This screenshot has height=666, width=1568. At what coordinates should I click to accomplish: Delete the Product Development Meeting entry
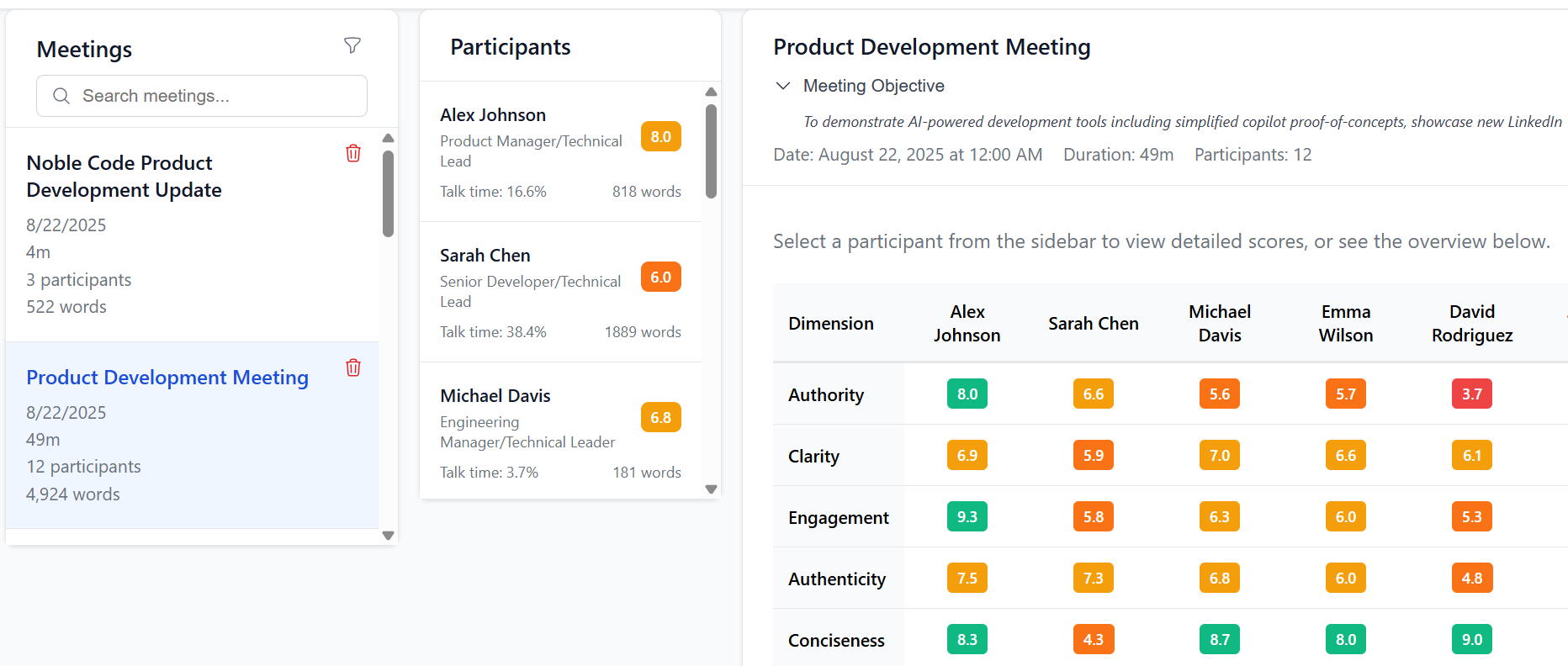[x=353, y=367]
